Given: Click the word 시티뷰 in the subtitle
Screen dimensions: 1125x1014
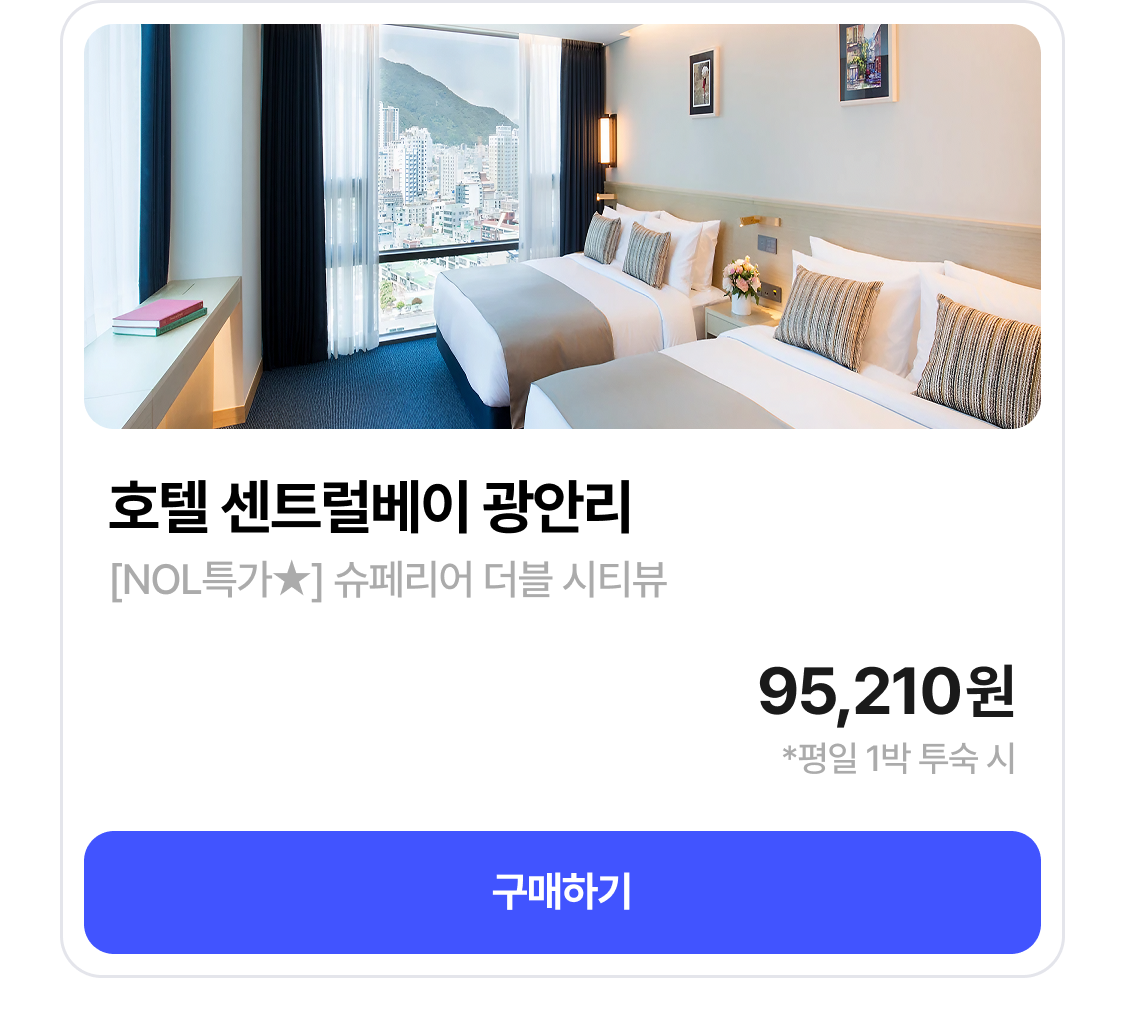Looking at the screenshot, I should click(615, 579).
